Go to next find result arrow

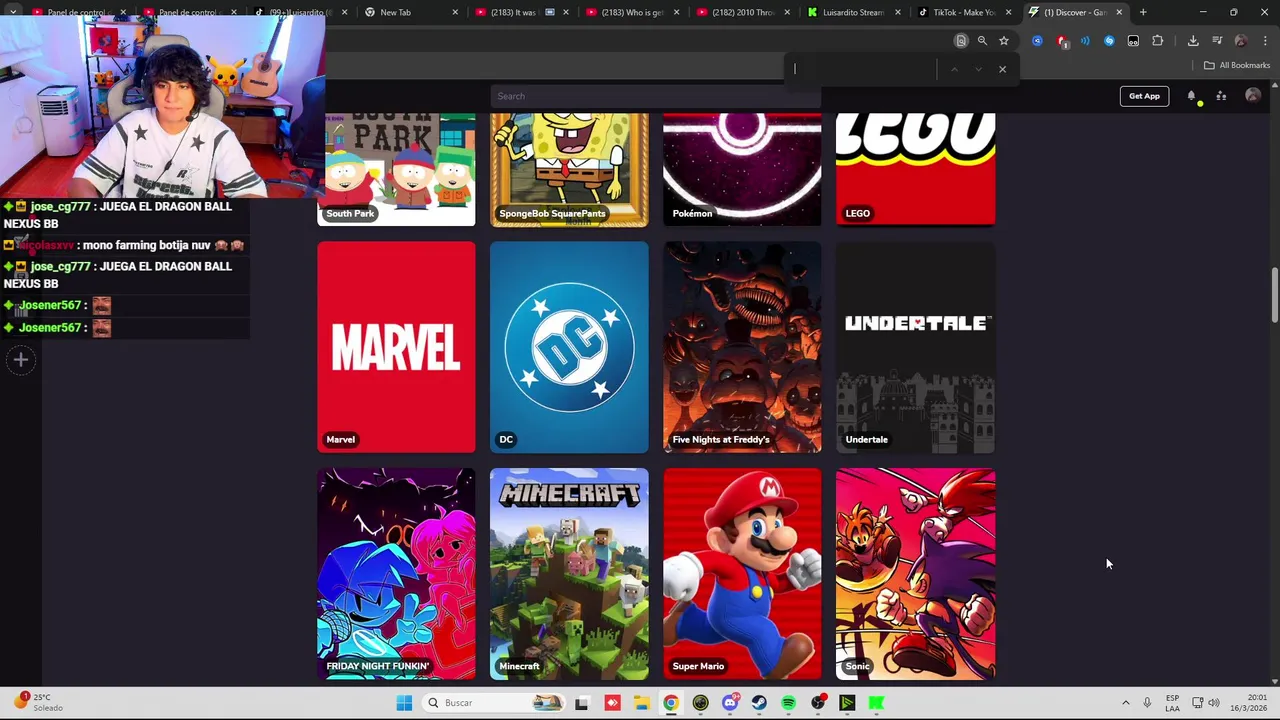click(978, 69)
